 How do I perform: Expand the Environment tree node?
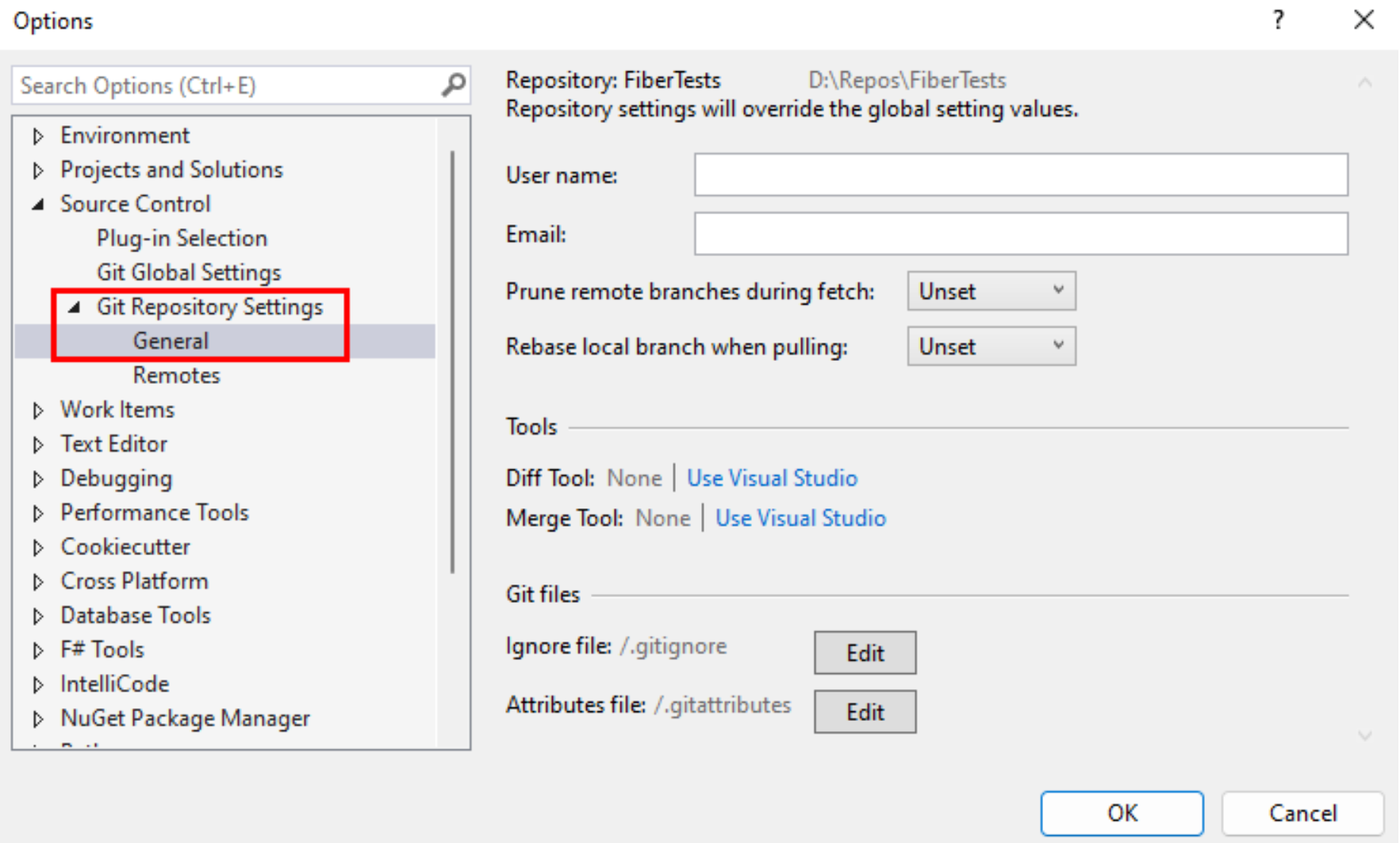38,135
